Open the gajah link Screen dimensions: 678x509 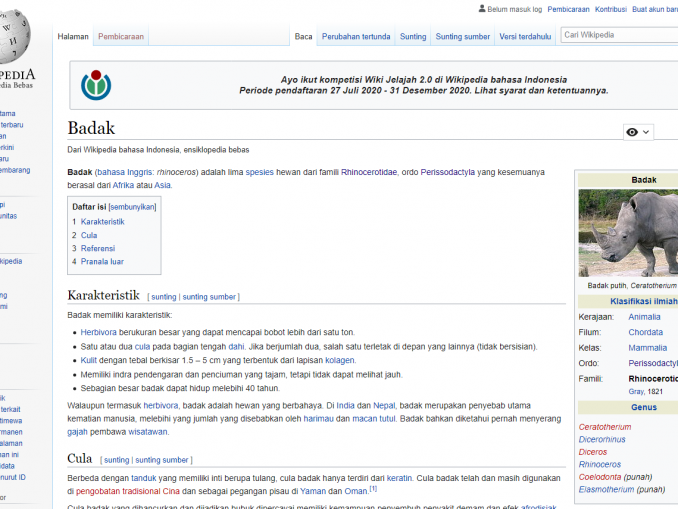click(x=77, y=432)
